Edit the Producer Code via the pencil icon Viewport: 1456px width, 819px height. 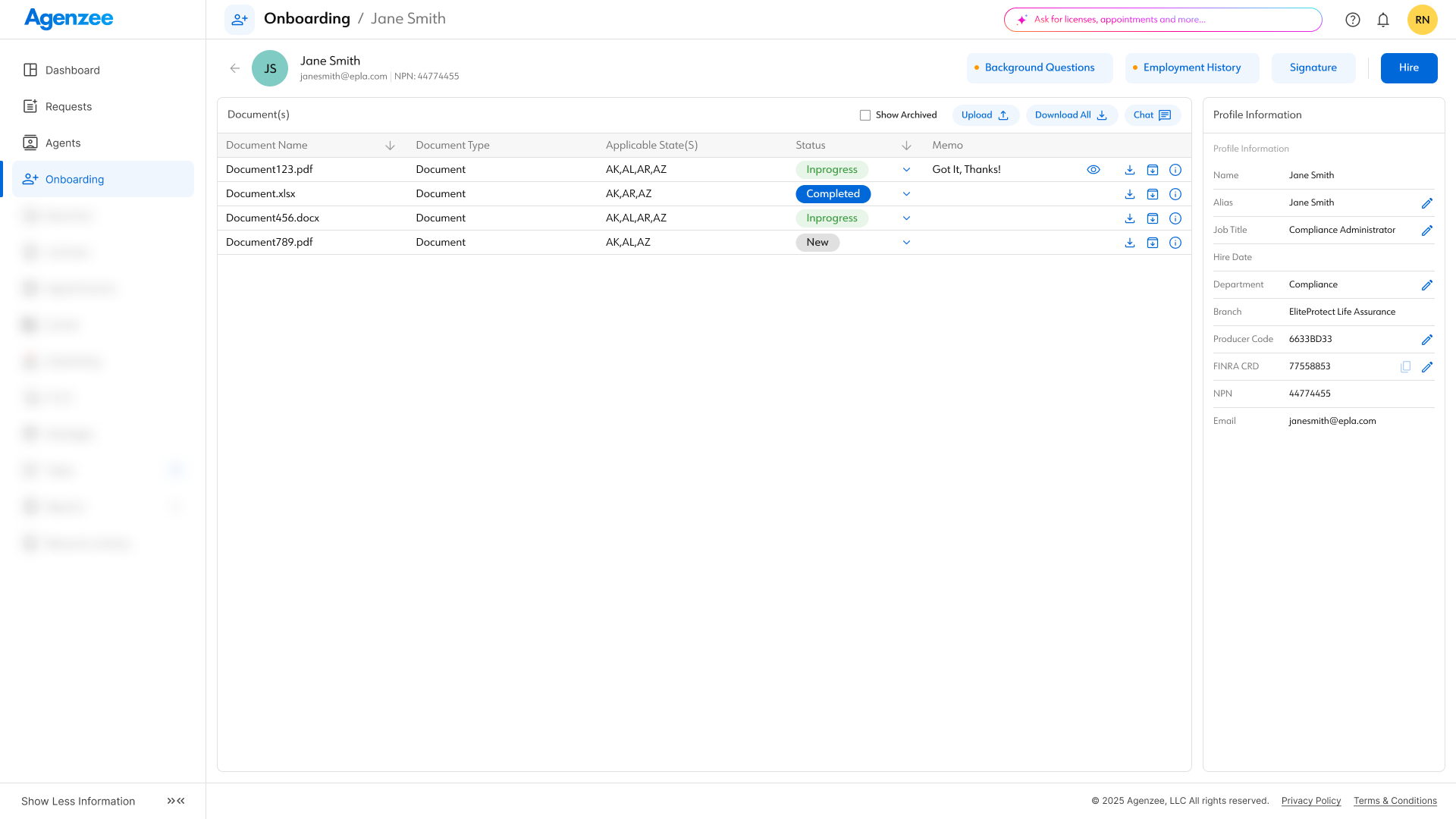pos(1427,339)
